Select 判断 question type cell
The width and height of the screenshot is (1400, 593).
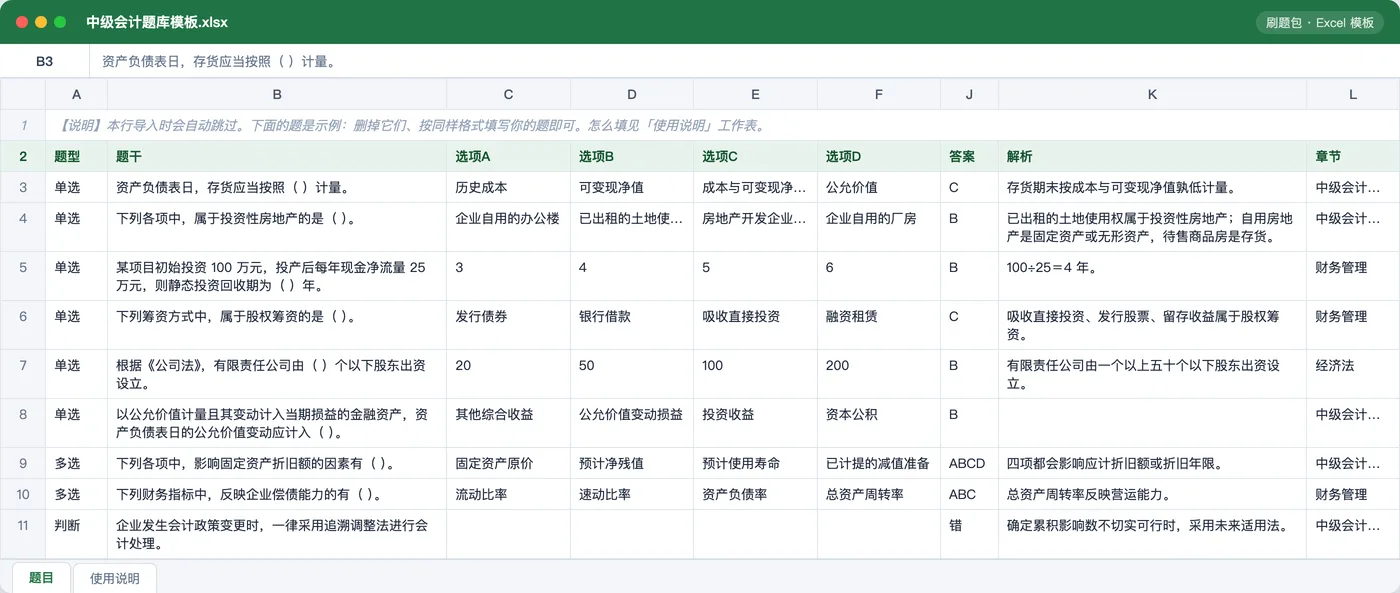coord(77,534)
